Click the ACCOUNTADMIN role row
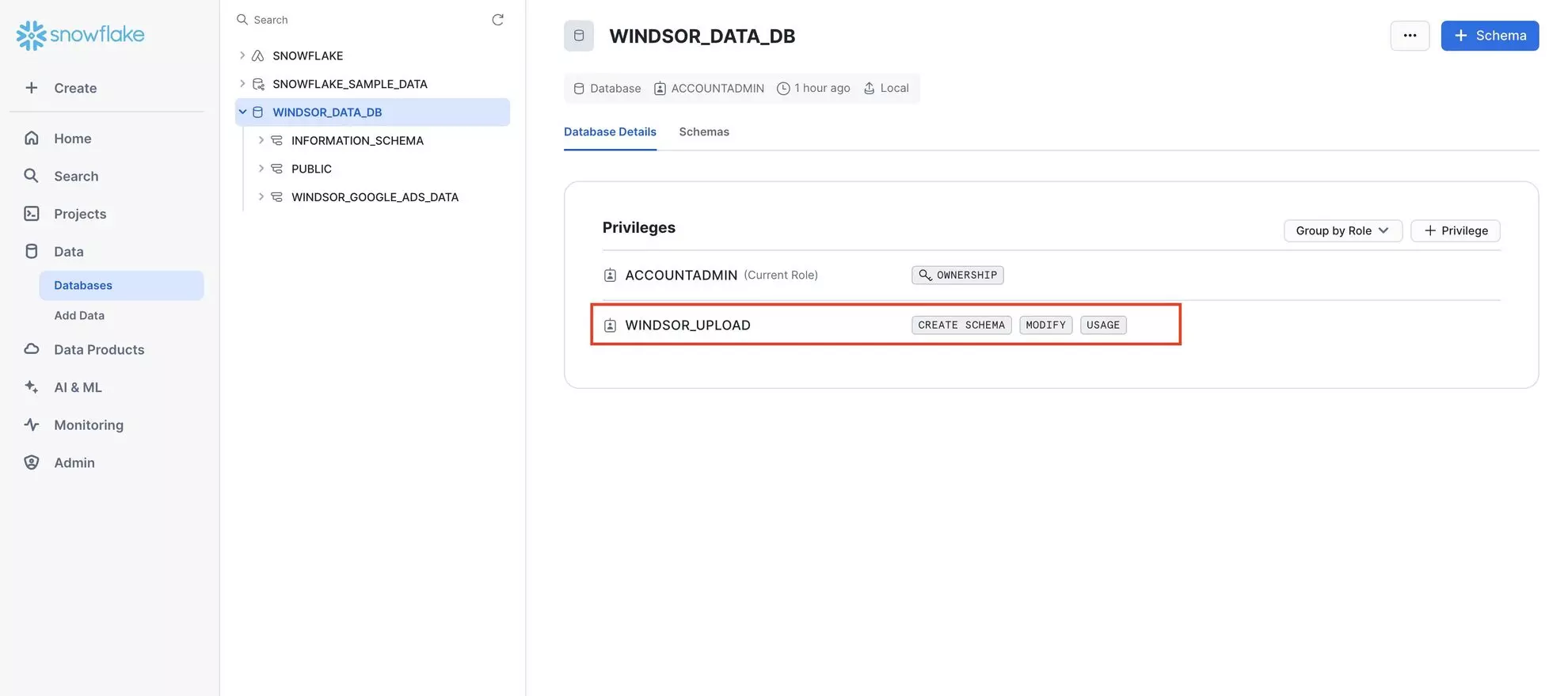Viewport: 1568px width, 696px height. coord(1051,275)
